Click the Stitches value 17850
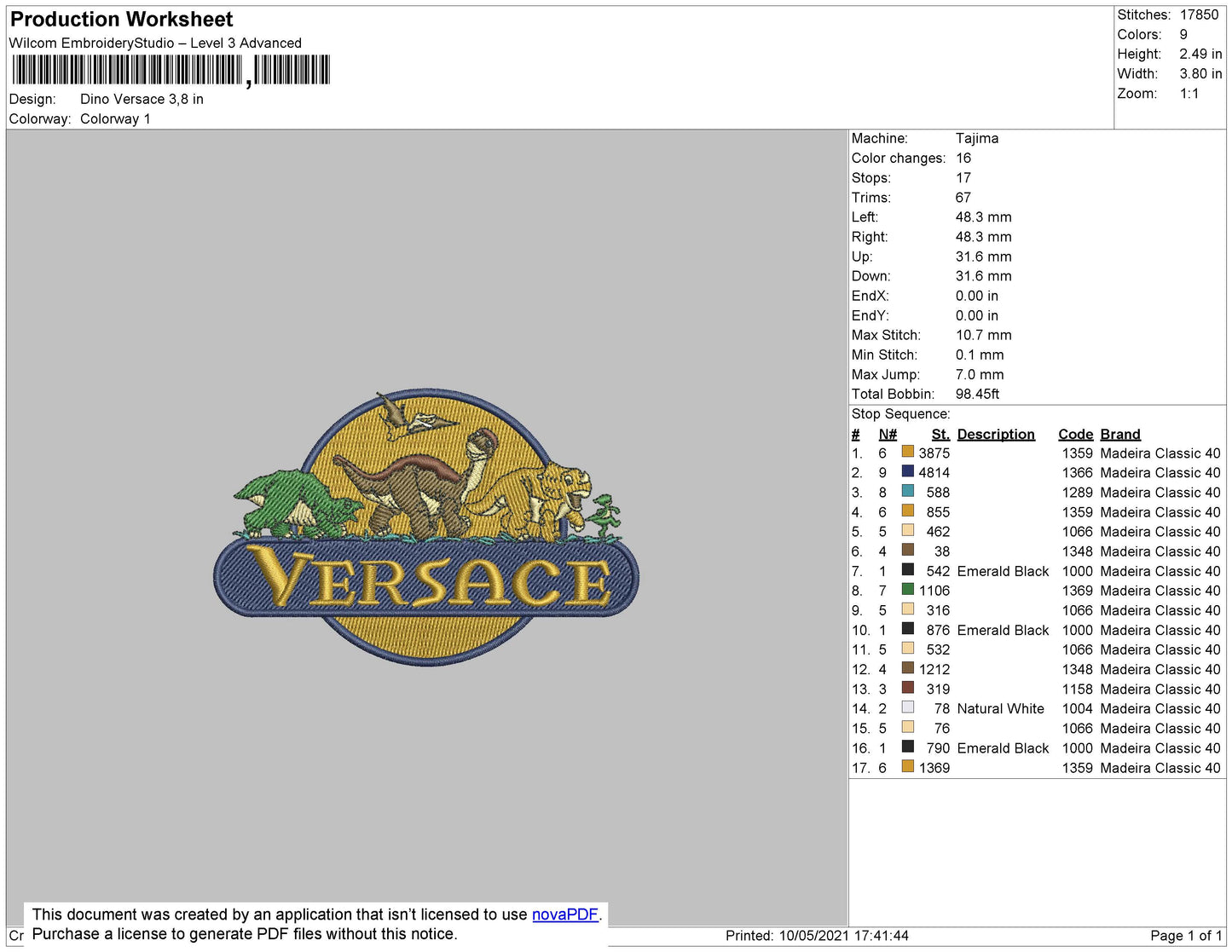Viewport: 1232px width, 952px height. point(1199,14)
